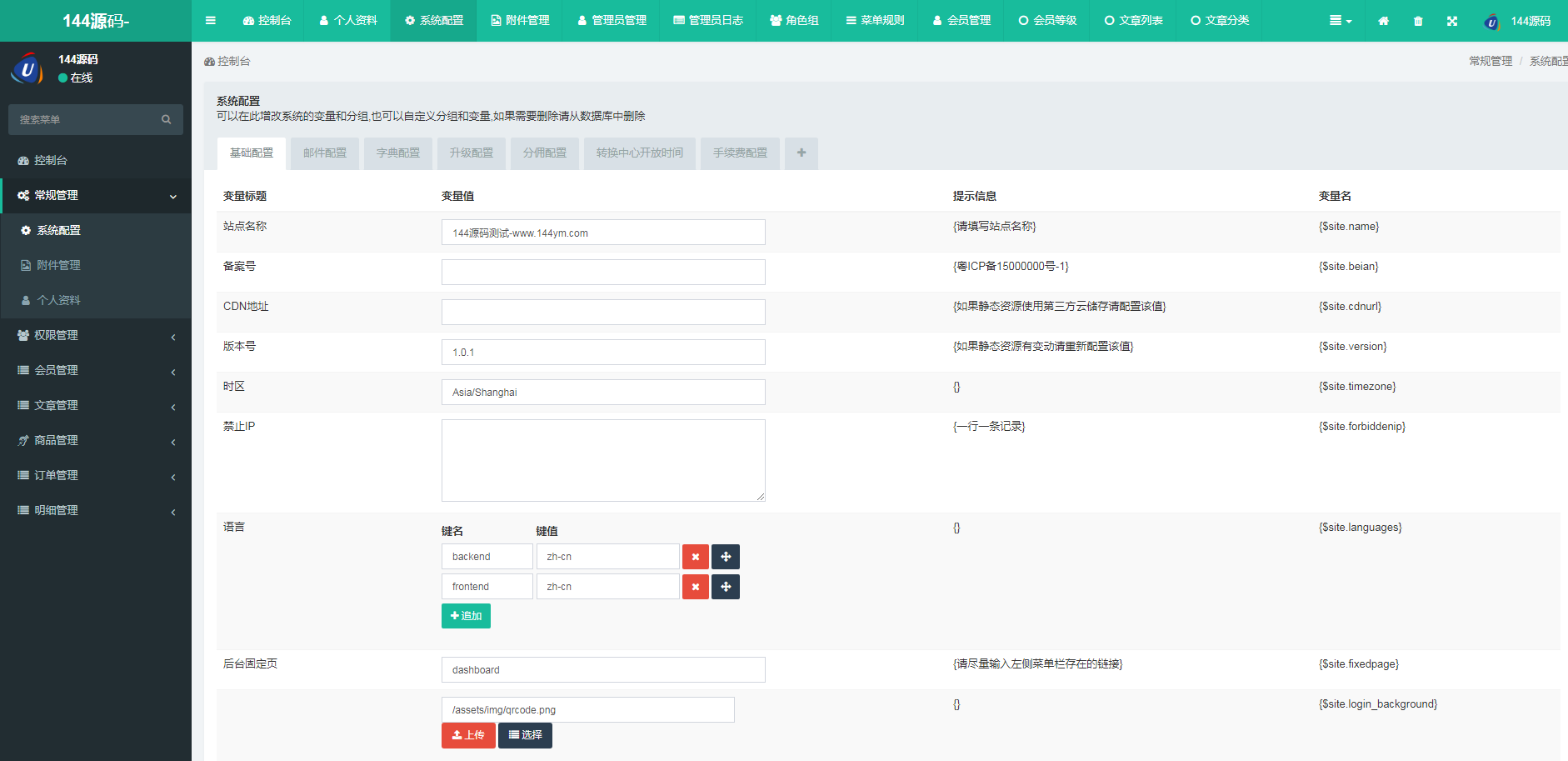
Task: Expand the 商品管理 sidebar menu
Action: [x=96, y=441]
